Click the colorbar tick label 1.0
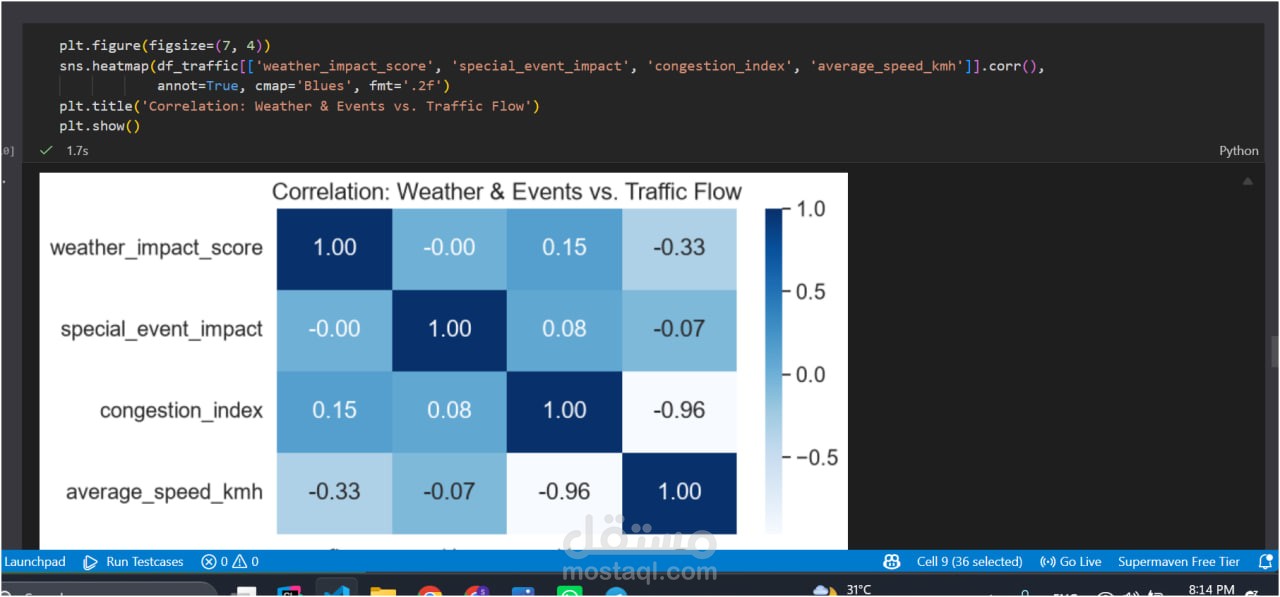Screen dimensions: 1280x597 pyautogui.click(x=811, y=209)
